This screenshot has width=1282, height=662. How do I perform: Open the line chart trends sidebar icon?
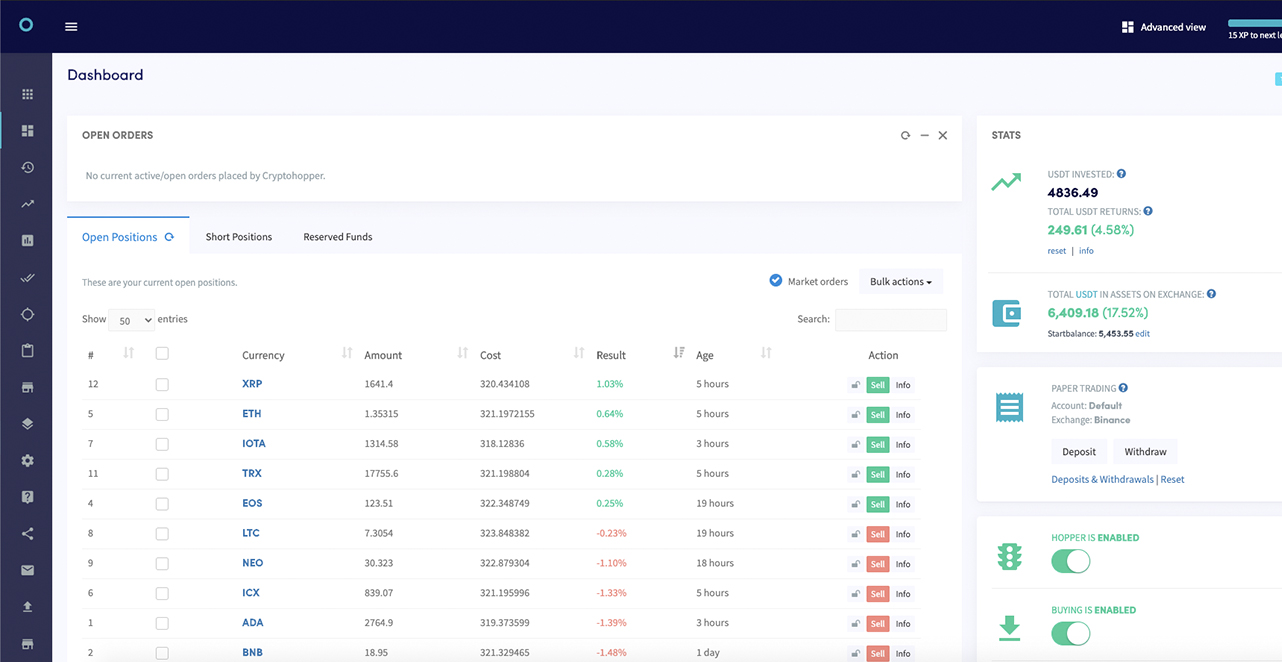point(26,204)
